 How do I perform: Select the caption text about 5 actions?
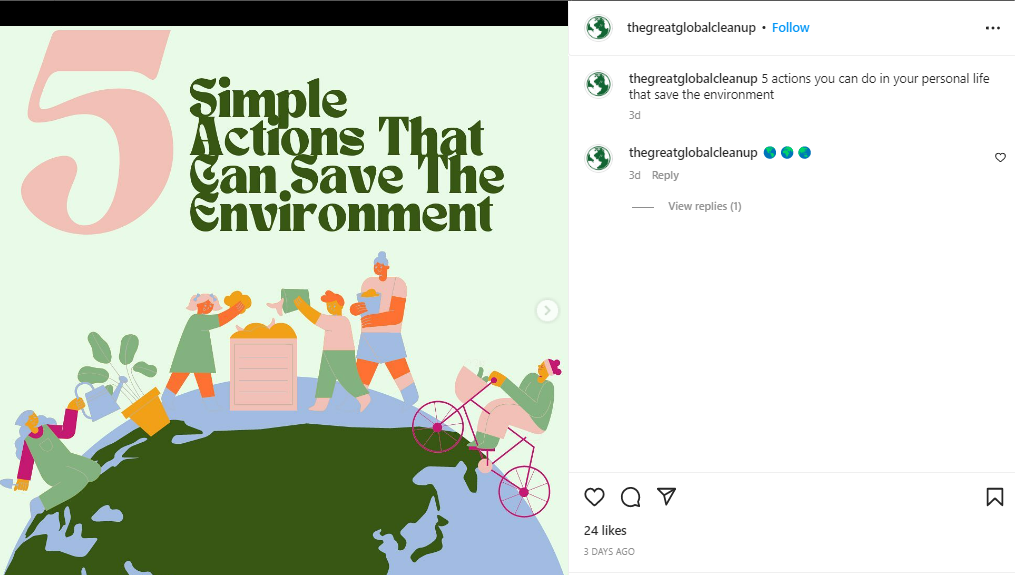[x=809, y=86]
